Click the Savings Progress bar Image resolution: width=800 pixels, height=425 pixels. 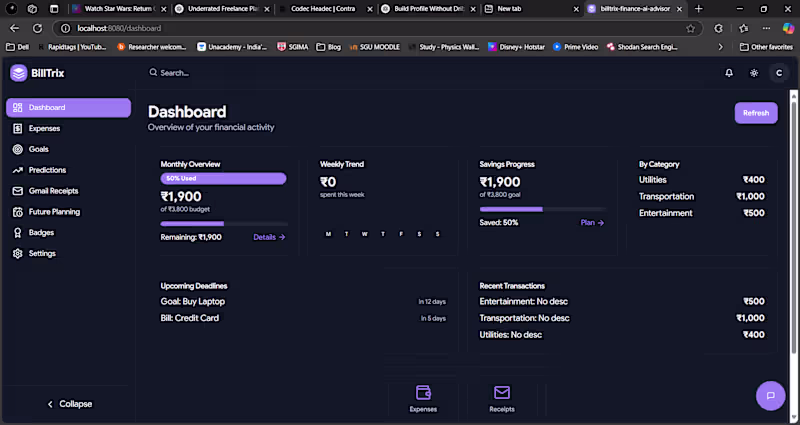pos(543,209)
